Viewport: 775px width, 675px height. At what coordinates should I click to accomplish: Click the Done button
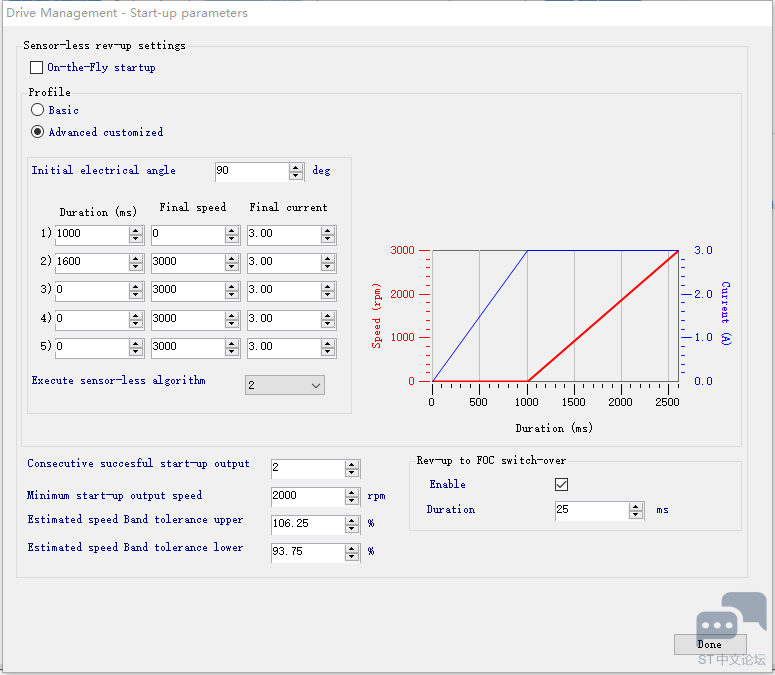point(709,644)
